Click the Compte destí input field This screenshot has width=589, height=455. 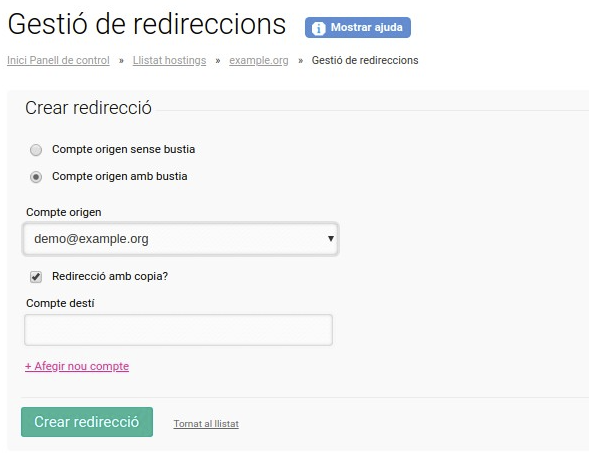178,330
